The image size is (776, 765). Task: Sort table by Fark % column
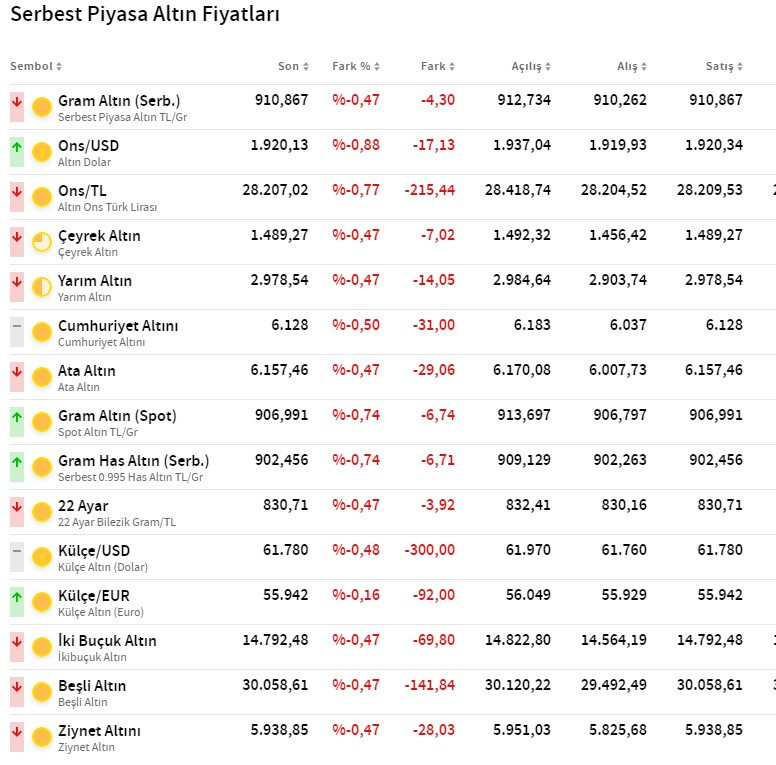click(356, 66)
